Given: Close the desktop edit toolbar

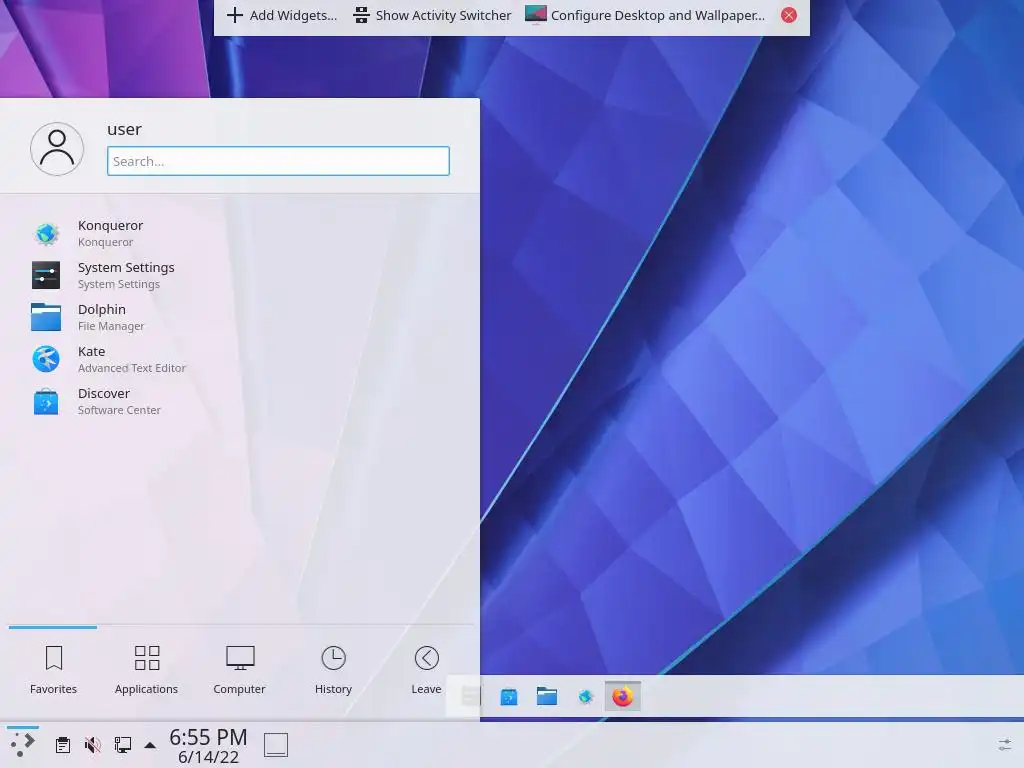Looking at the screenshot, I should pyautogui.click(x=789, y=15).
